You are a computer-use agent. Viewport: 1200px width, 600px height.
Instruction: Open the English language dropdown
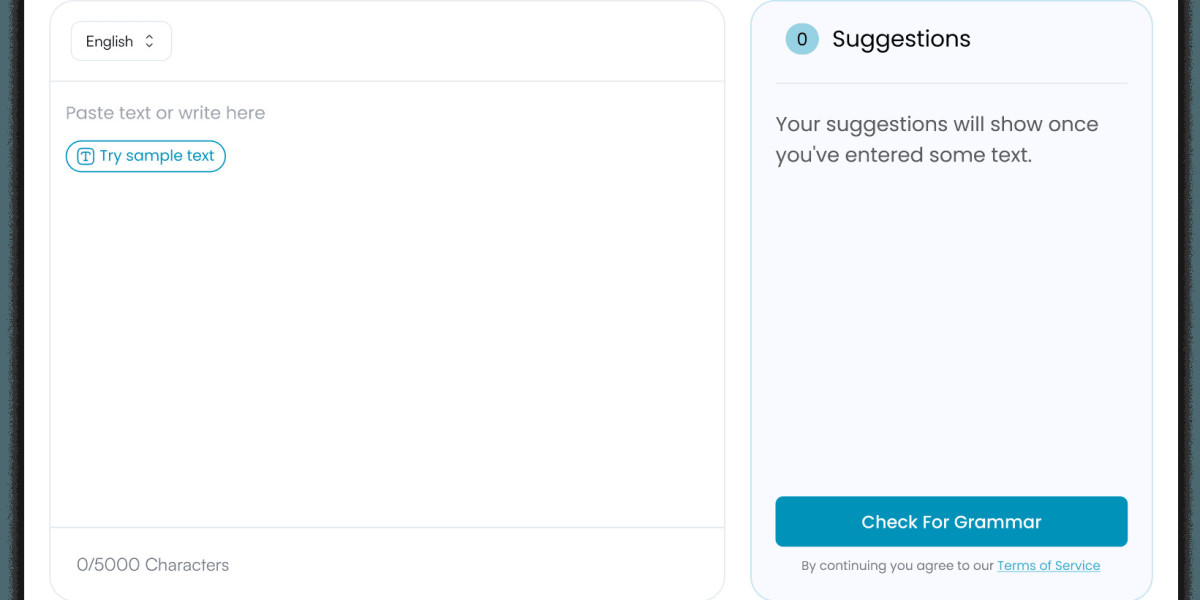[121, 41]
